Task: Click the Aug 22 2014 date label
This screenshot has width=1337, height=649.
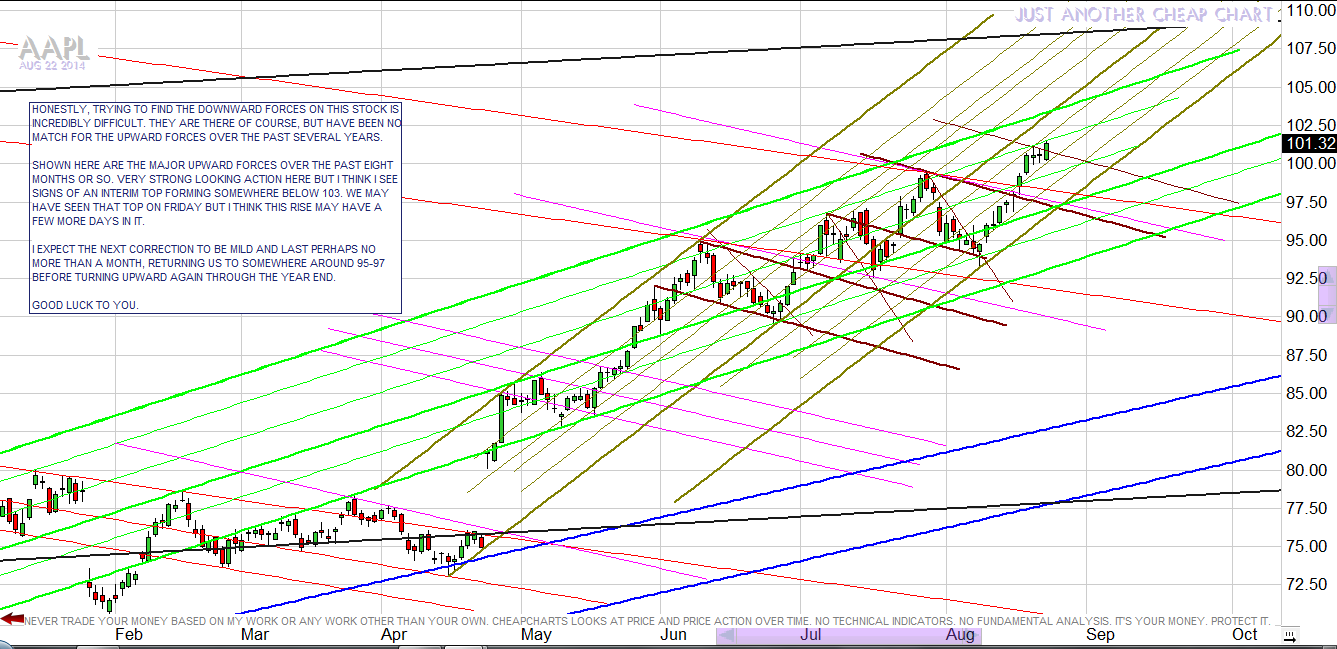Action: [52, 65]
